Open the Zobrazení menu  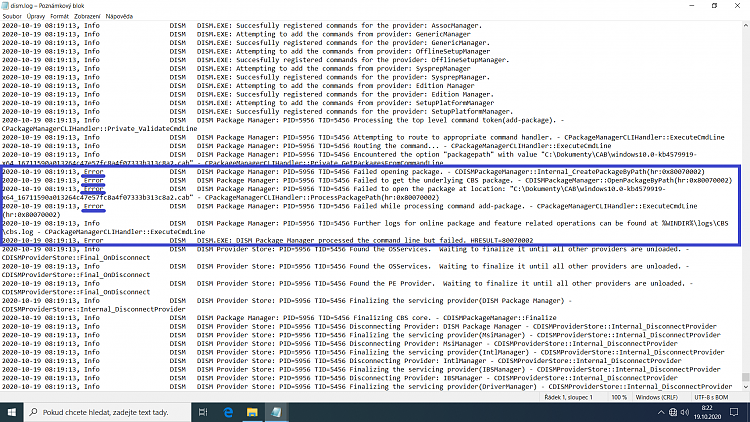tap(87, 16)
